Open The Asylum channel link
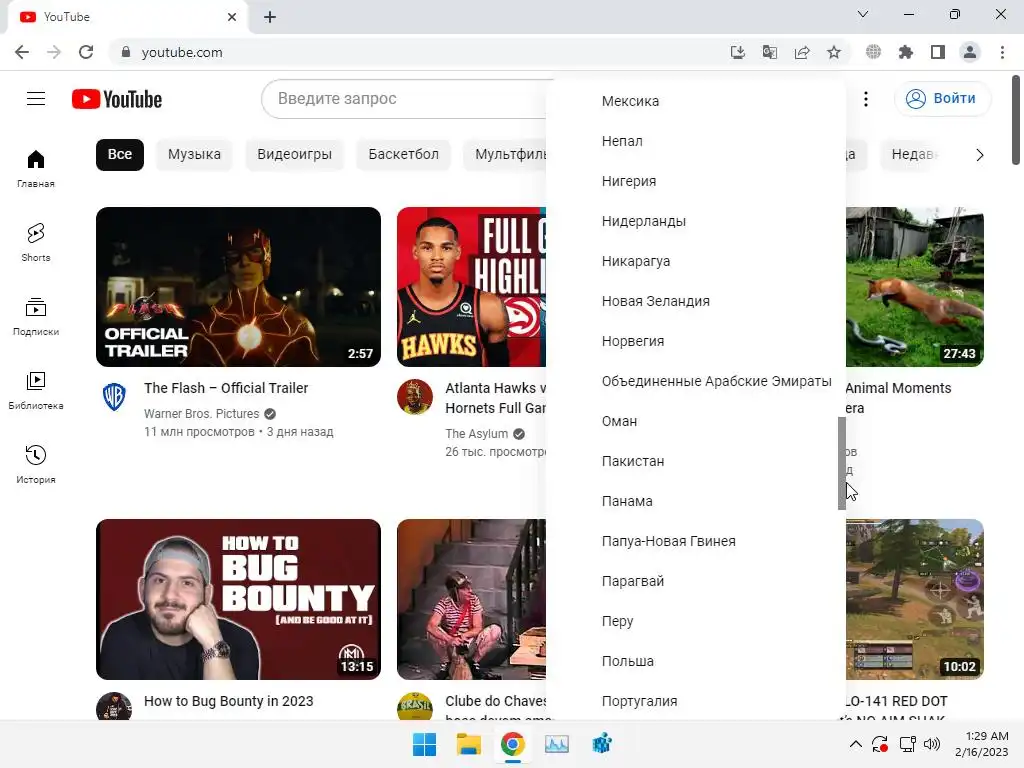Image resolution: width=1024 pixels, height=768 pixels. click(477, 434)
